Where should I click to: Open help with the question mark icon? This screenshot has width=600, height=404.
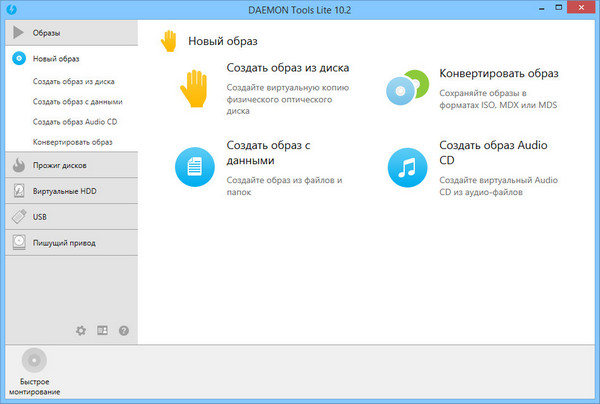(x=124, y=331)
